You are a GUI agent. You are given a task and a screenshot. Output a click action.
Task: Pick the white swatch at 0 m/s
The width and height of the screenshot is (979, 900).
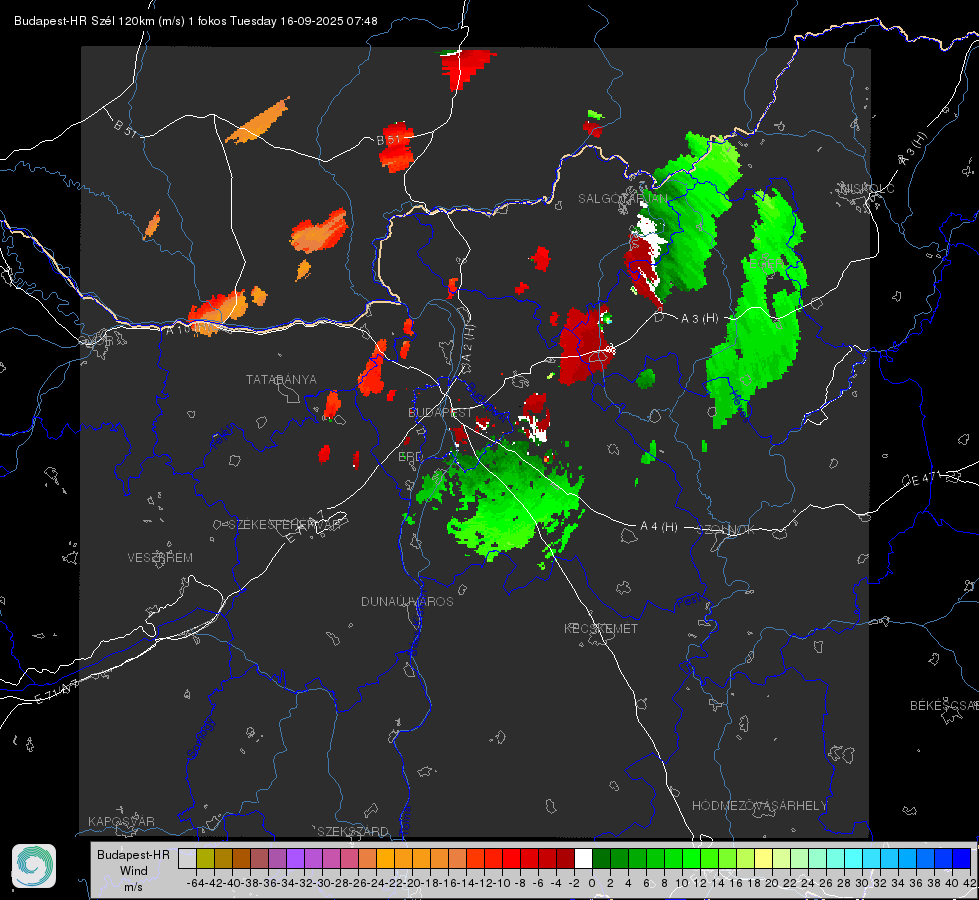point(583,859)
